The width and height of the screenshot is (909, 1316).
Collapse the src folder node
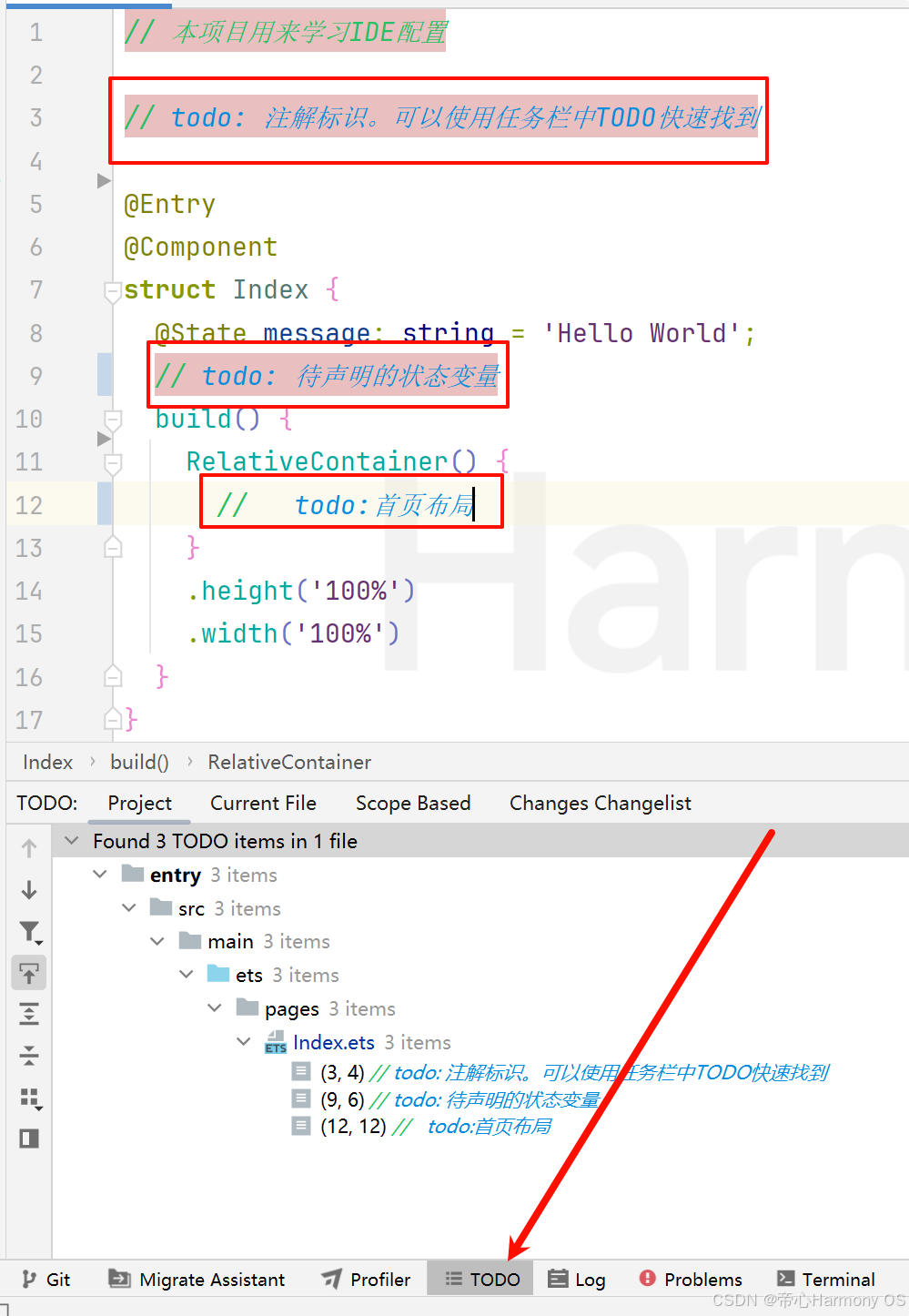[x=129, y=908]
